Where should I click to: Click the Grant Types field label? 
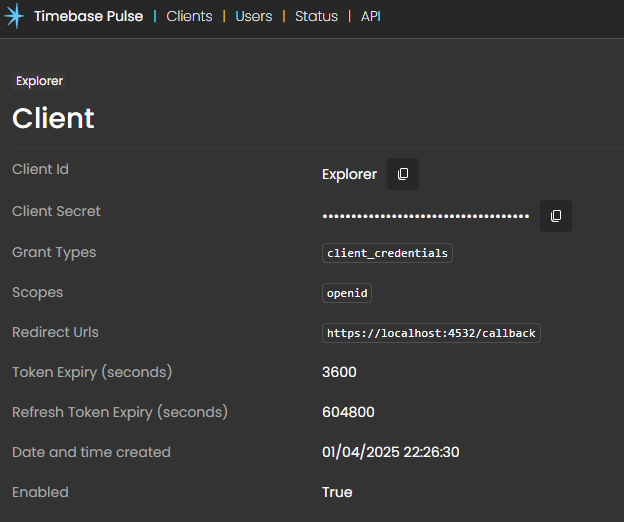point(54,252)
